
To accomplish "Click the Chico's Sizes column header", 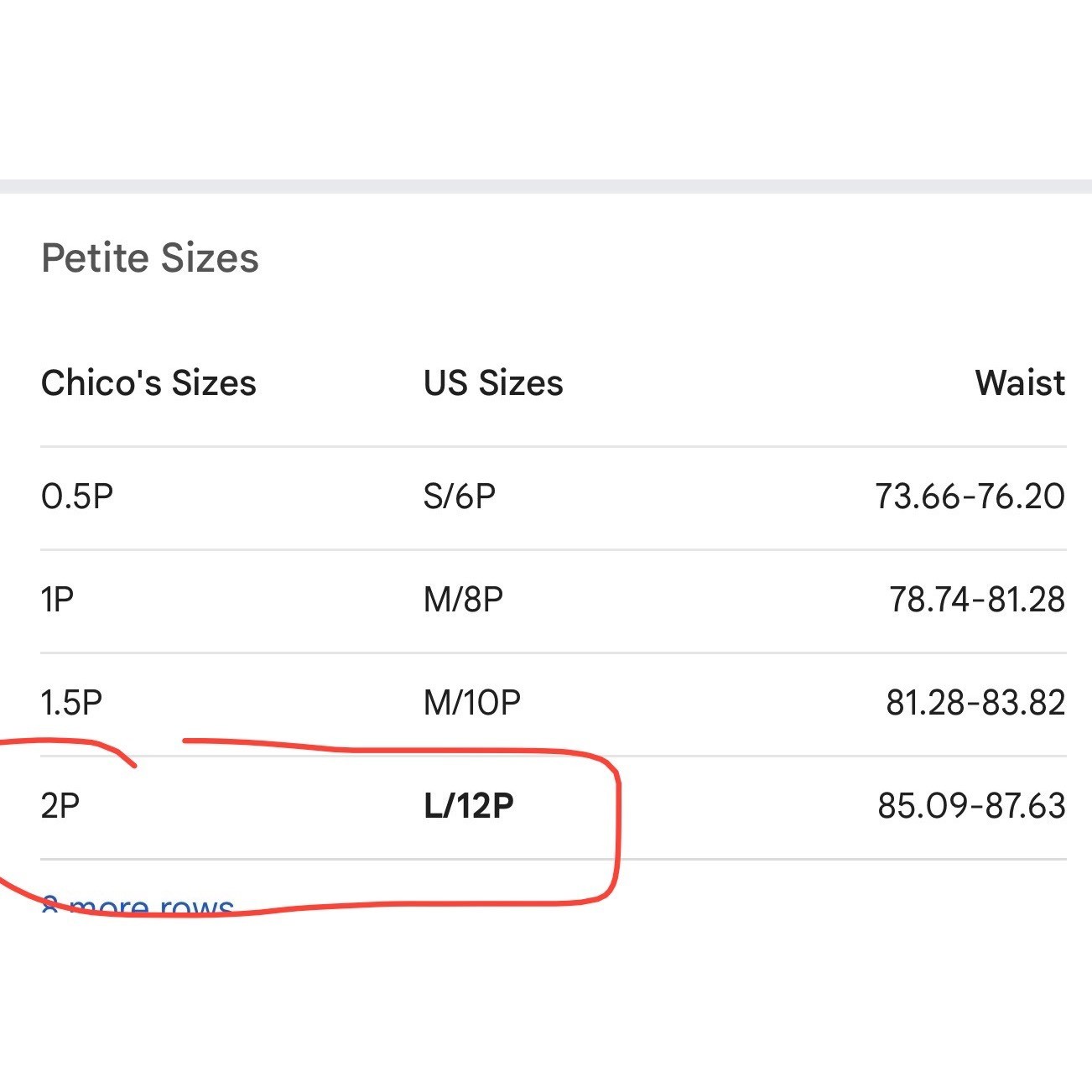I will click(x=148, y=383).
